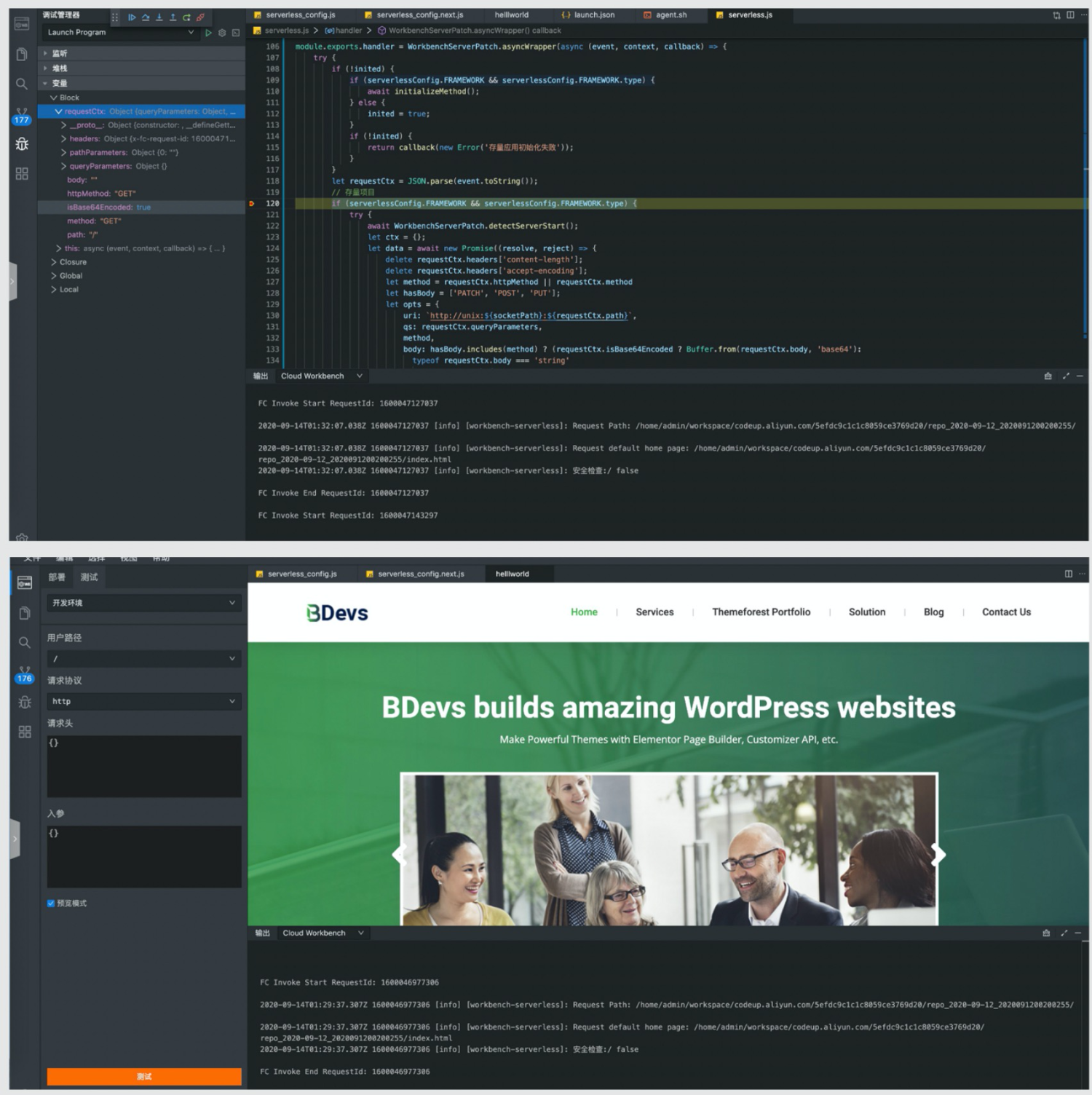This screenshot has width=1092, height=1095.
Task: Click Services link in BDevs navigation
Action: click(x=654, y=612)
